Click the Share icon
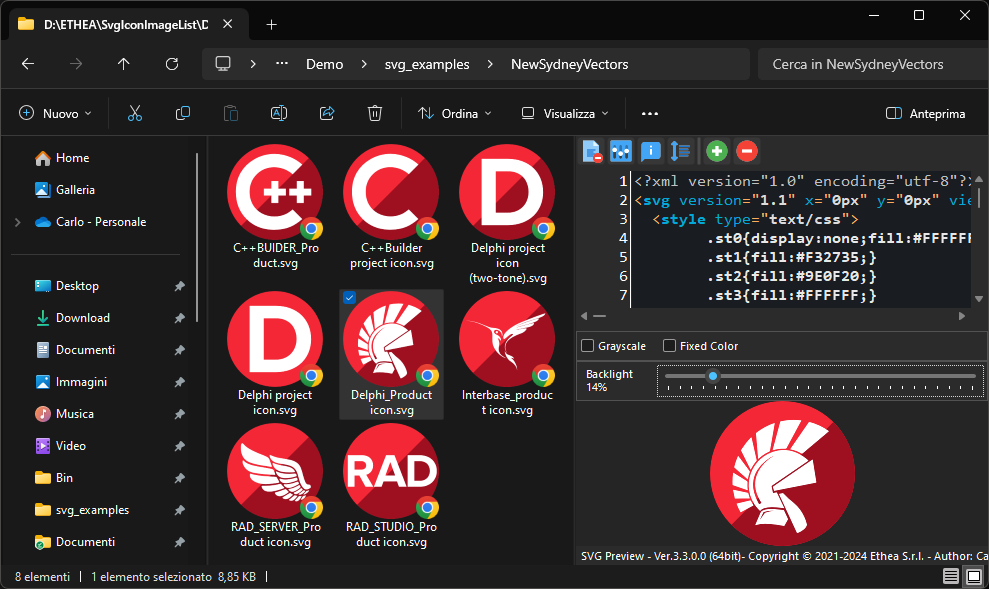Viewport: 989px width, 589px height. point(327,114)
